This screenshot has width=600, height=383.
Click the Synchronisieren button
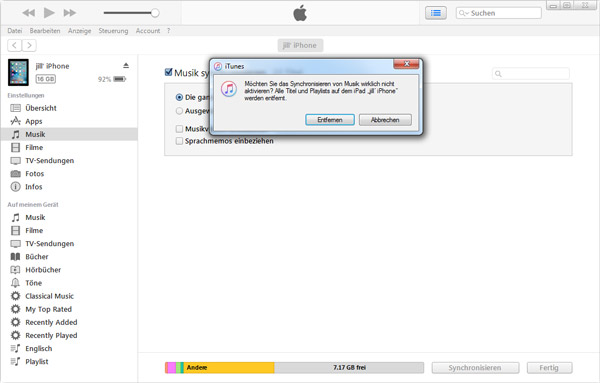[475, 368]
